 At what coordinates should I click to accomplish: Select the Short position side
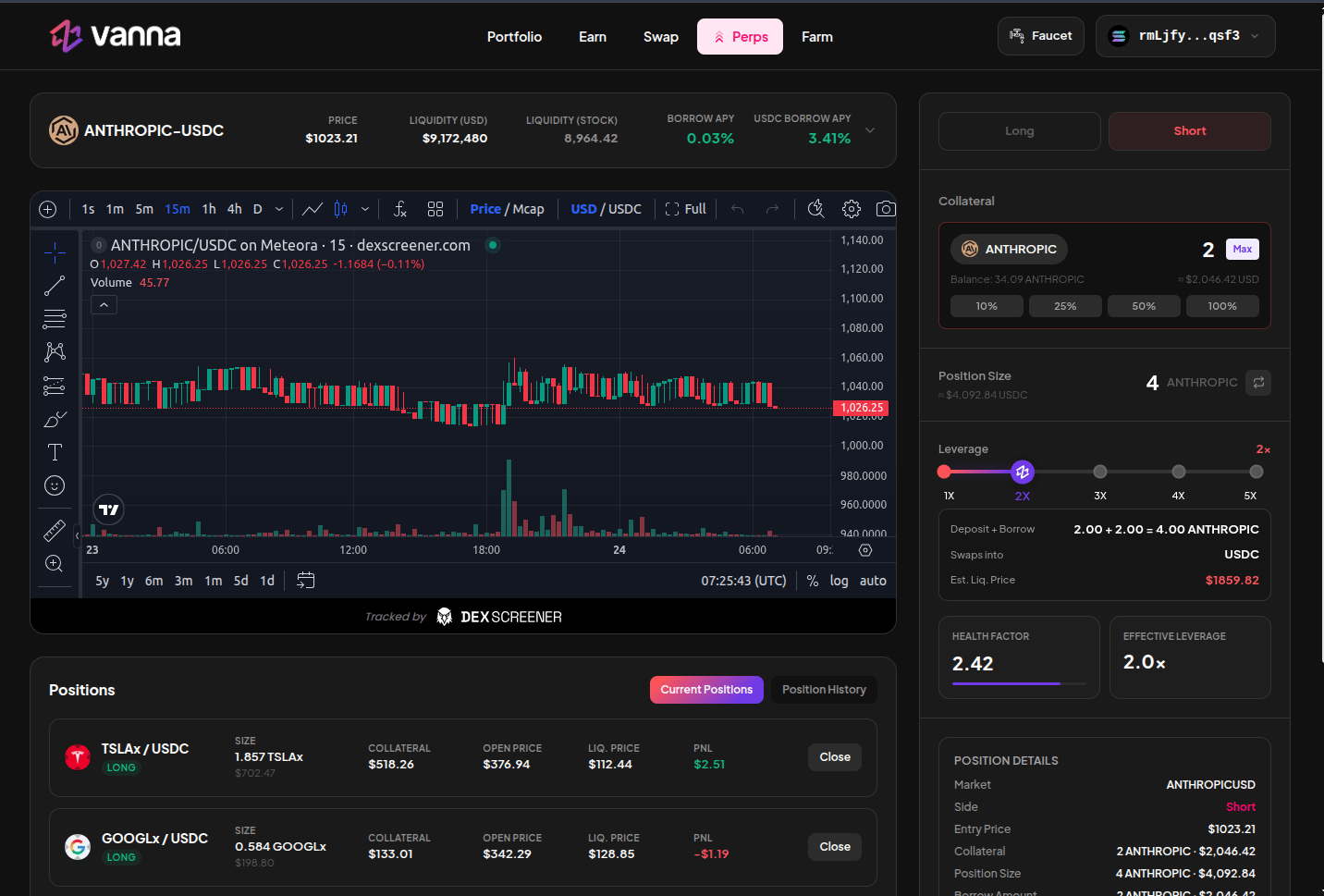click(1190, 131)
